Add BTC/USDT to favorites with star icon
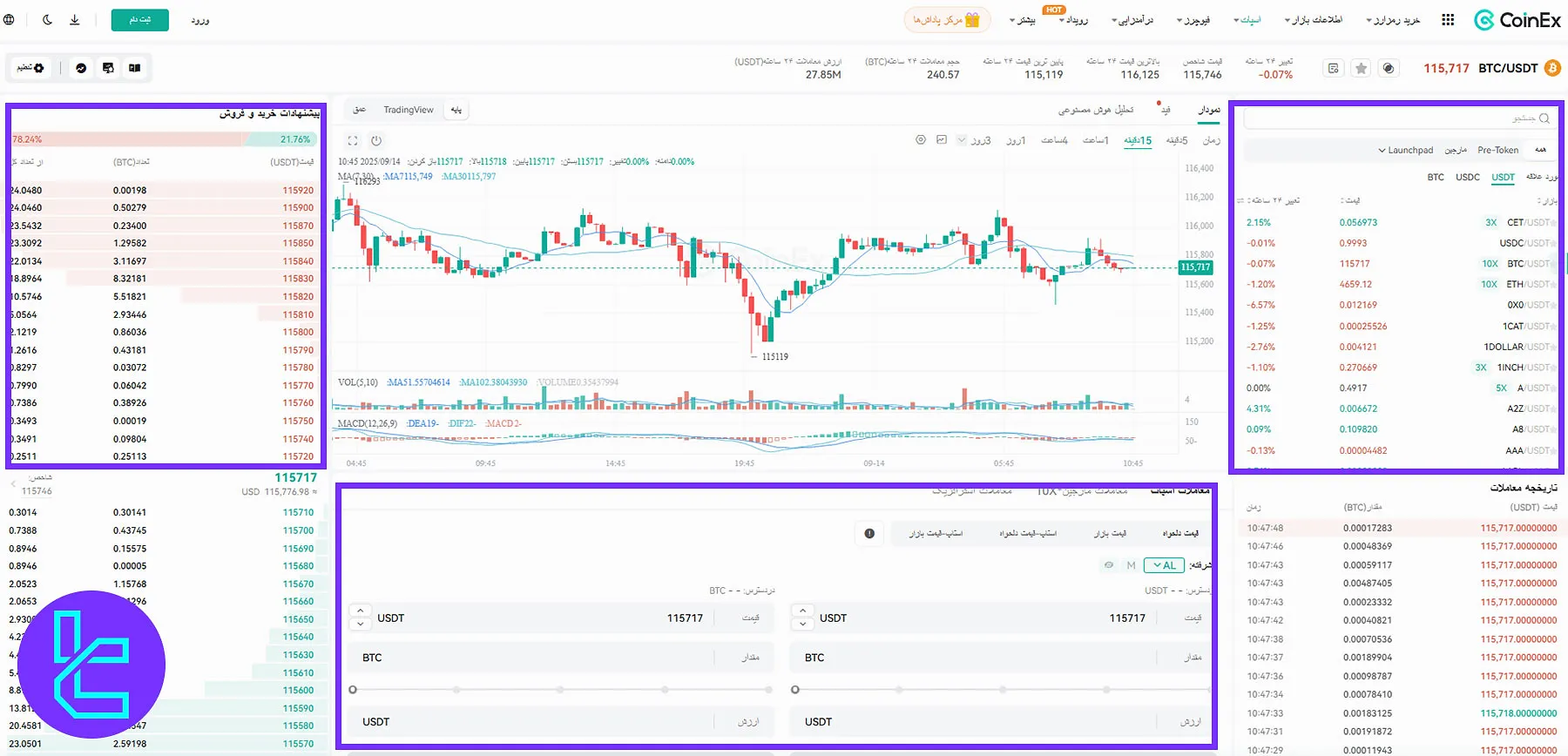Screen dimensions: 1568x756 (1361, 68)
